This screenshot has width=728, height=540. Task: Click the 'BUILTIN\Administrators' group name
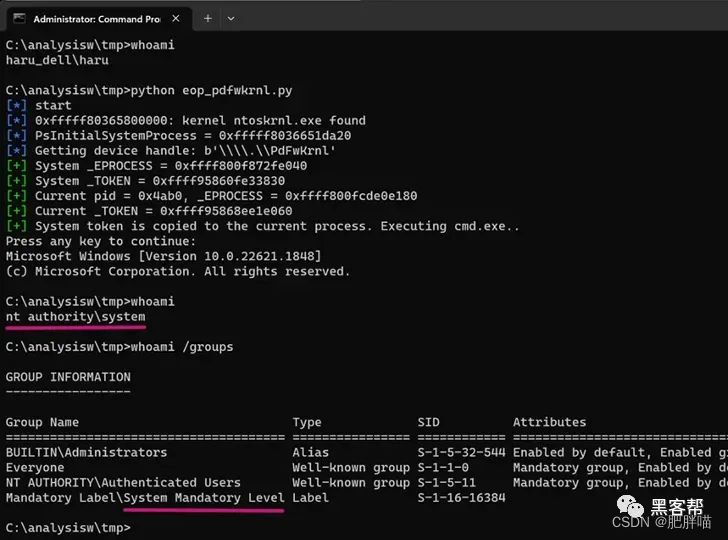click(x=86, y=452)
